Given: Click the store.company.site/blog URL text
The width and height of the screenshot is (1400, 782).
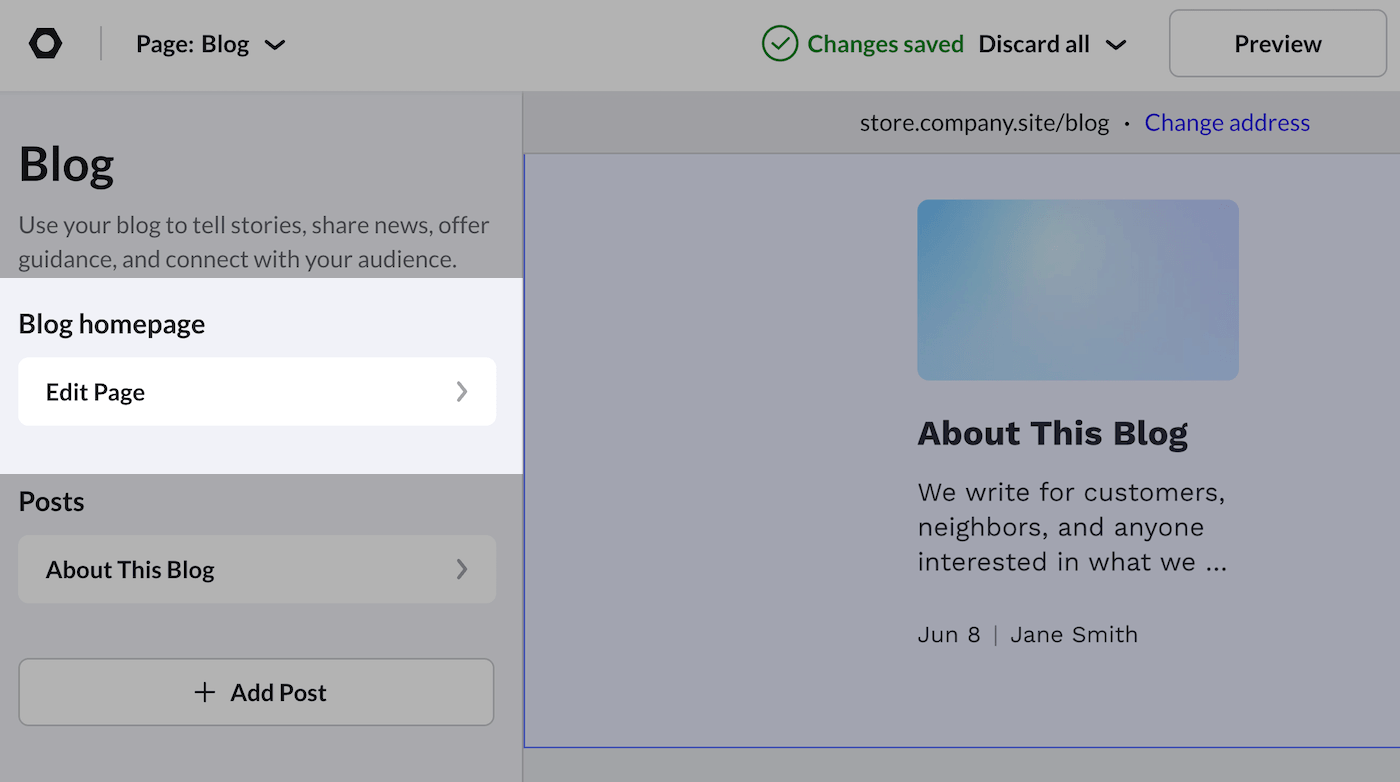Looking at the screenshot, I should point(984,123).
